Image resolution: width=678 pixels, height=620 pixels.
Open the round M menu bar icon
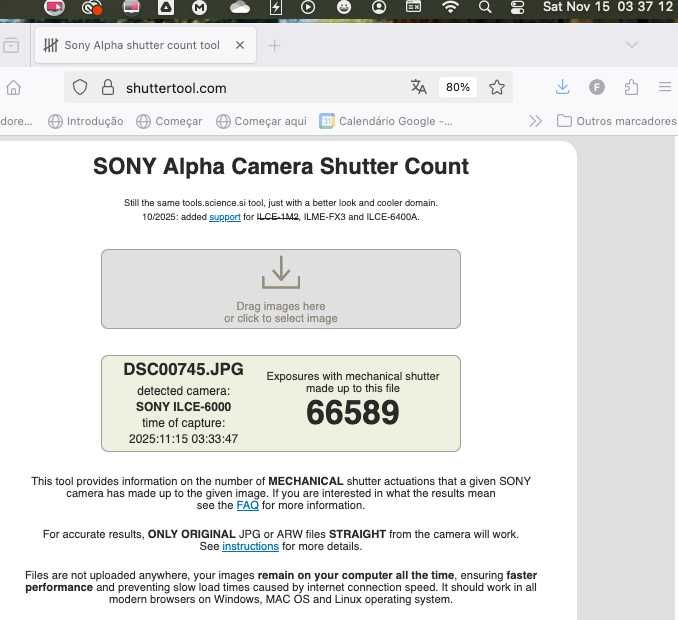[x=199, y=7]
